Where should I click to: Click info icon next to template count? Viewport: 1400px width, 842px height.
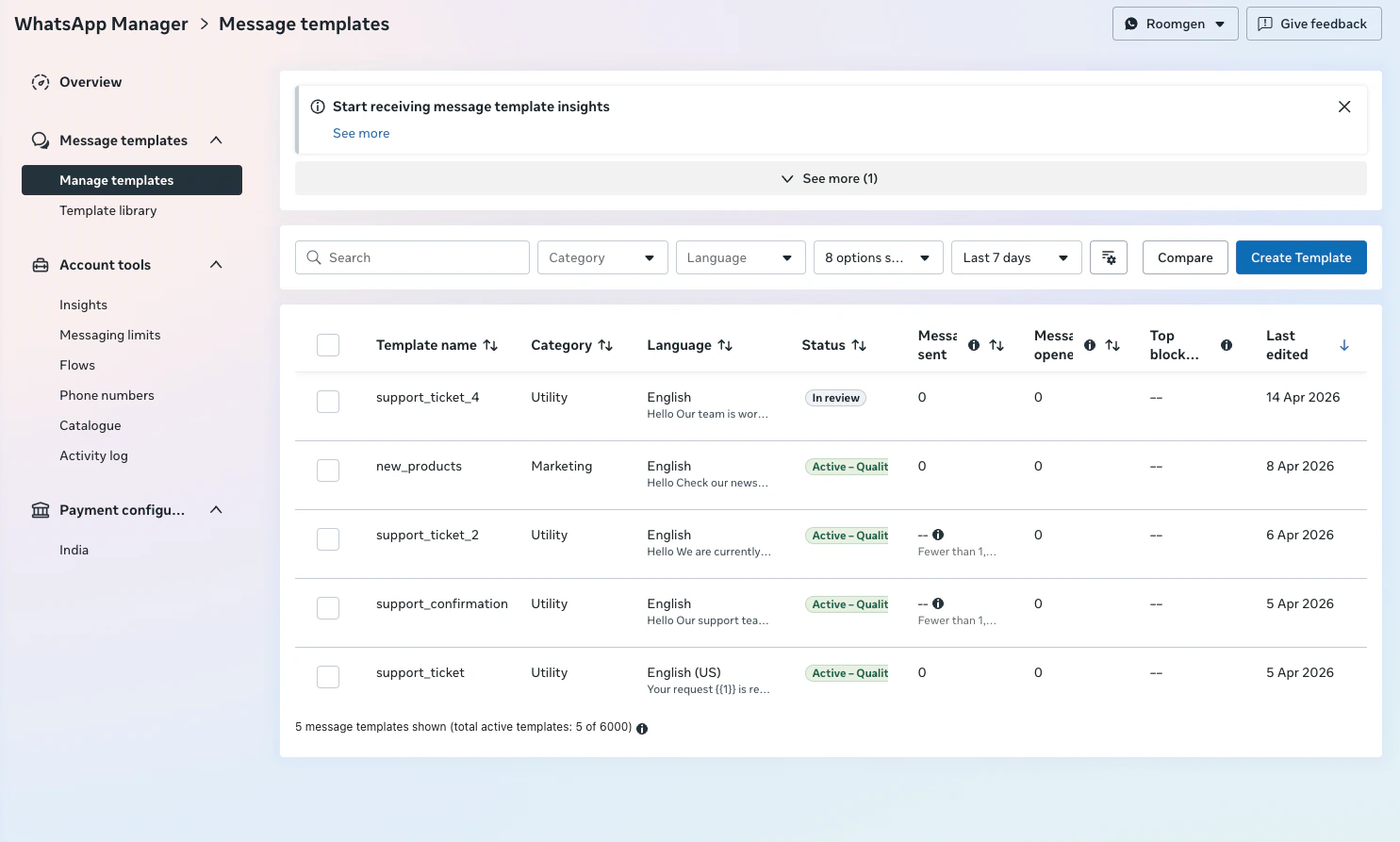tap(642, 728)
